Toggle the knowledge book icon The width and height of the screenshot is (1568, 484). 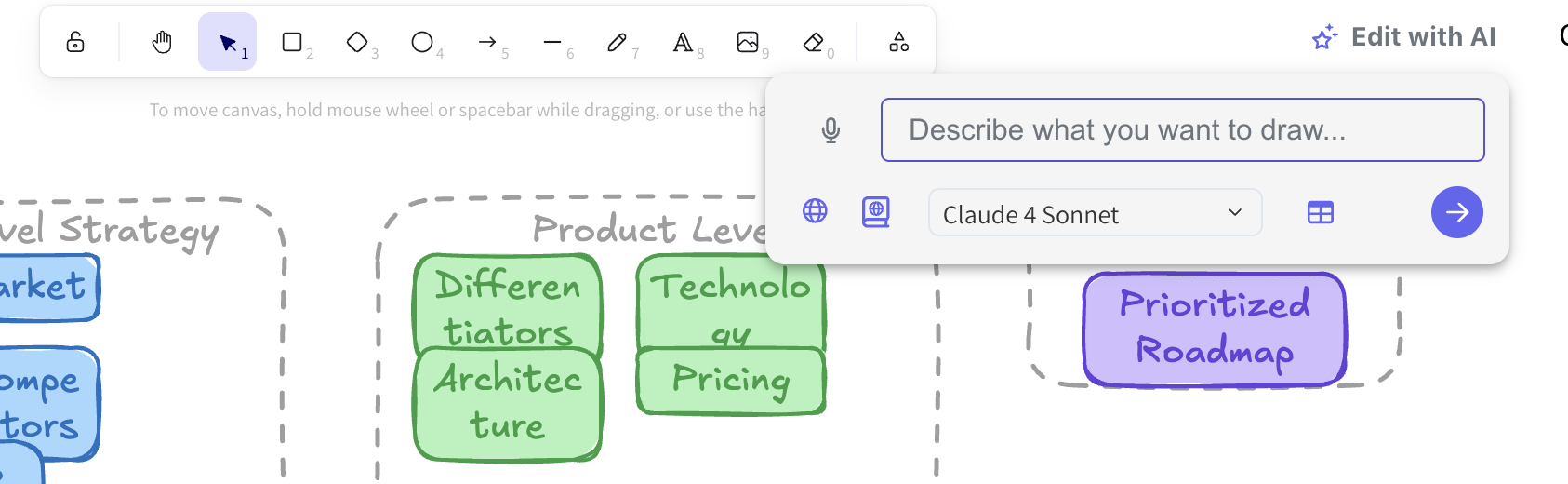(875, 211)
